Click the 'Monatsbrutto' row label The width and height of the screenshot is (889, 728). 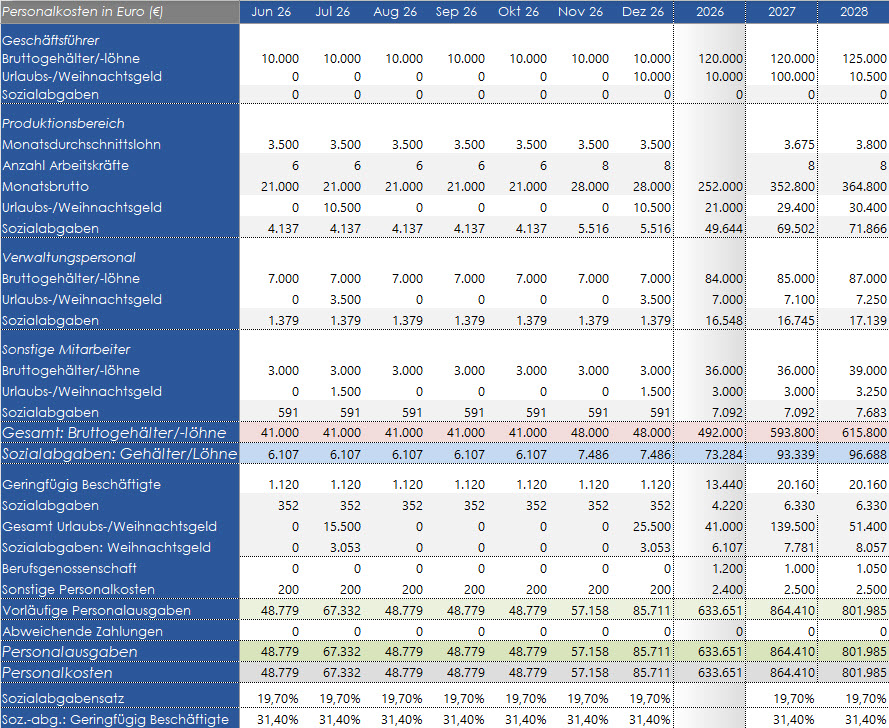coord(45,187)
